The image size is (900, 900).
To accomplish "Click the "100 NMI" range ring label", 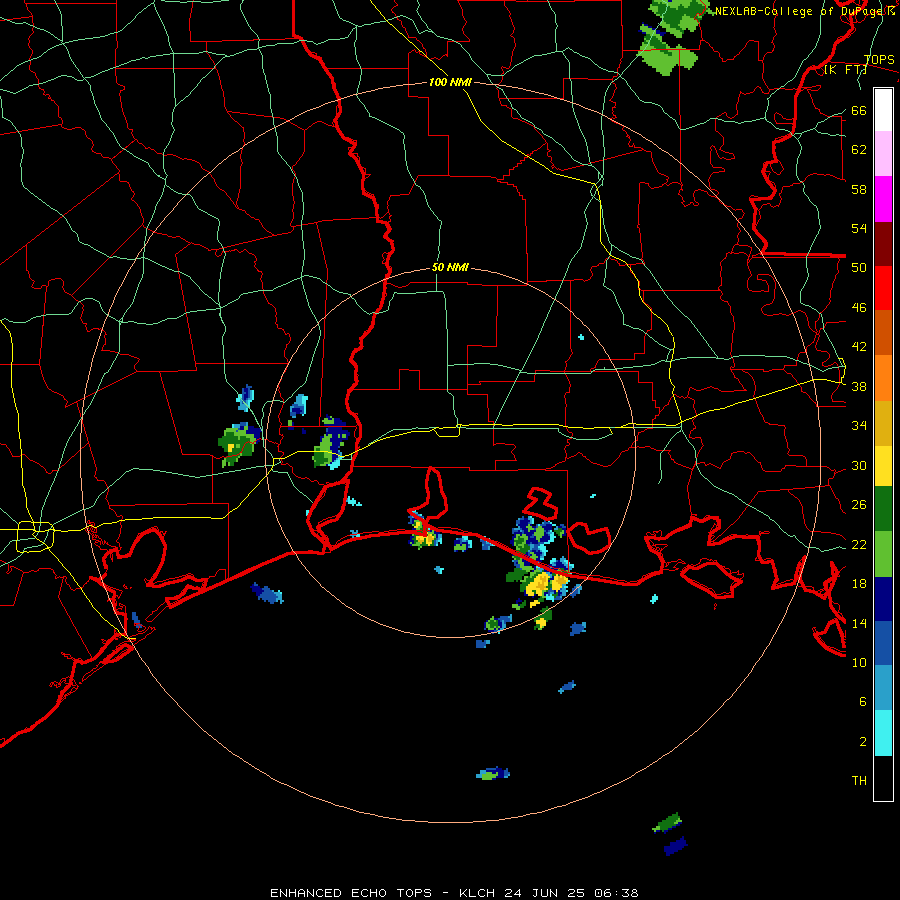I will pyautogui.click(x=450, y=82).
